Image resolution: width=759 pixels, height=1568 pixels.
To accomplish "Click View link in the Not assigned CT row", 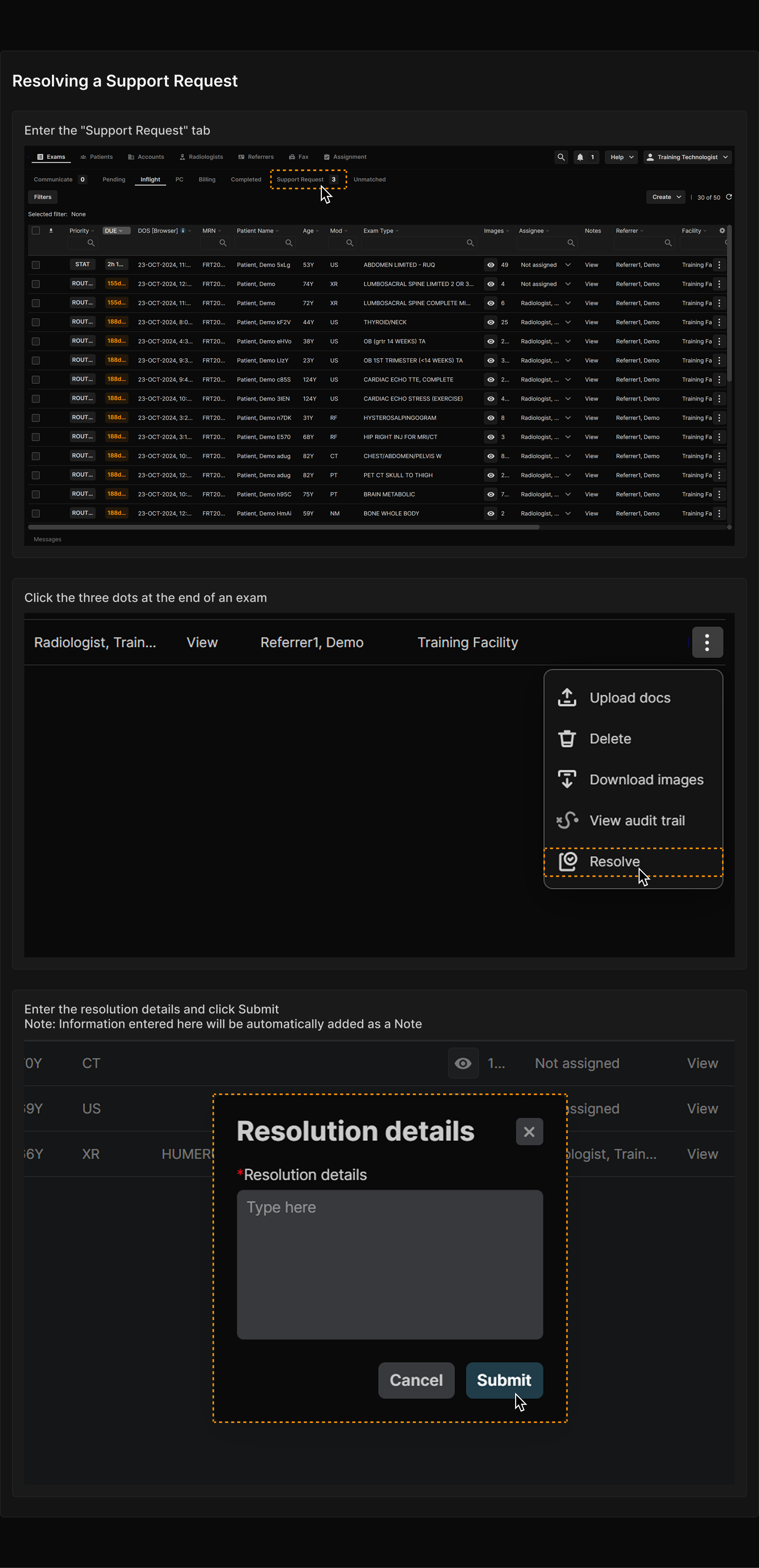I will tap(702, 1063).
